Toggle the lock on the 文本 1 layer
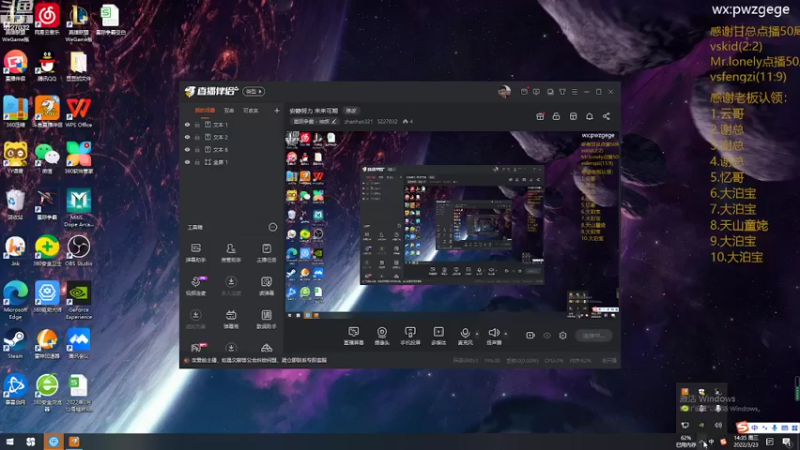Screen dimensions: 800x450 [x=197, y=124]
